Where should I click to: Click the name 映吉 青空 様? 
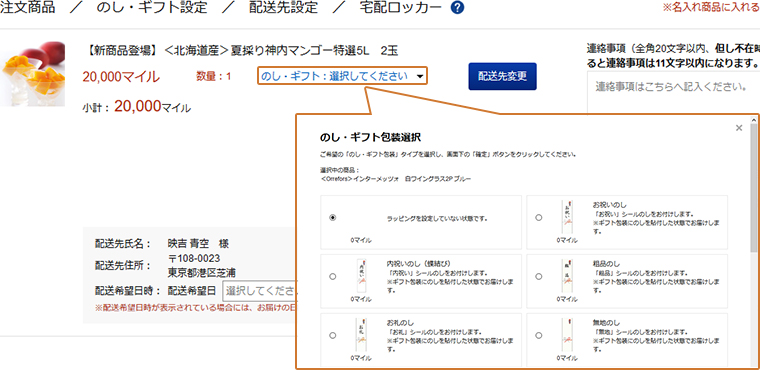click(198, 243)
